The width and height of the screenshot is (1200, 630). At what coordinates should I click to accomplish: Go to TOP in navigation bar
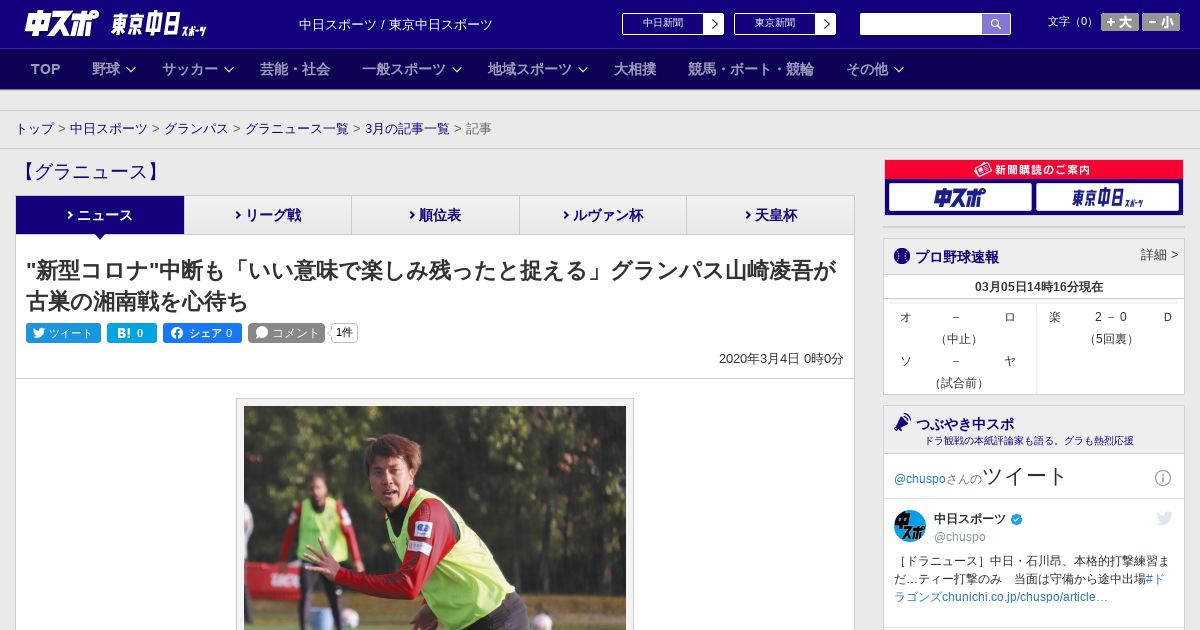[x=46, y=69]
